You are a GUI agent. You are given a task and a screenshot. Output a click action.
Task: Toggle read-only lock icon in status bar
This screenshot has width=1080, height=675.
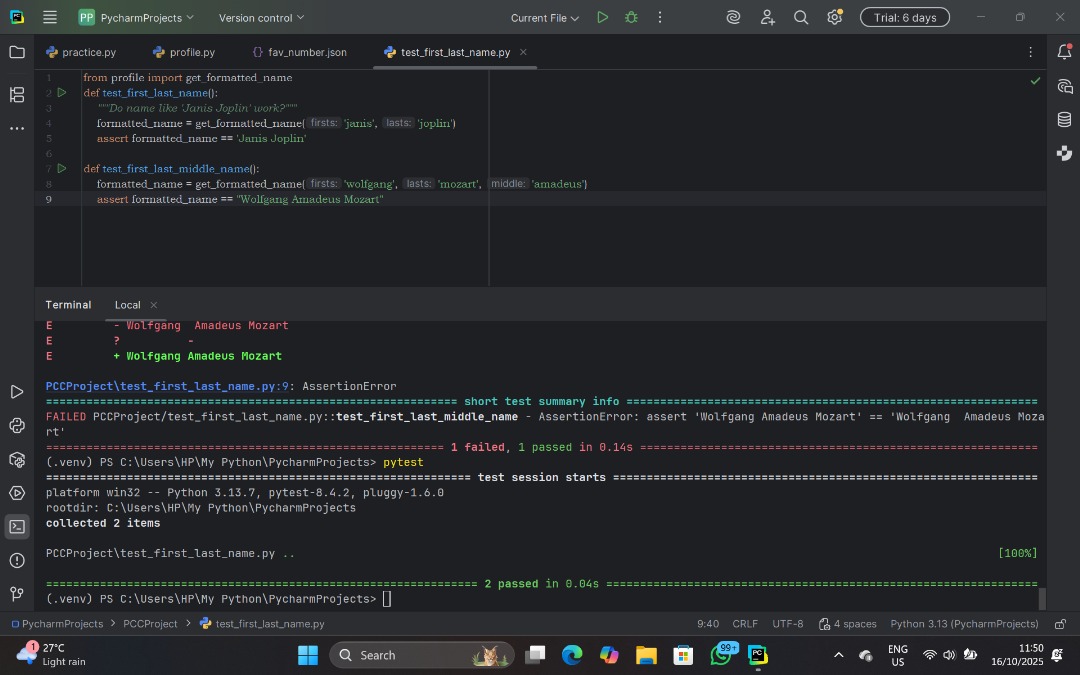(x=1061, y=624)
